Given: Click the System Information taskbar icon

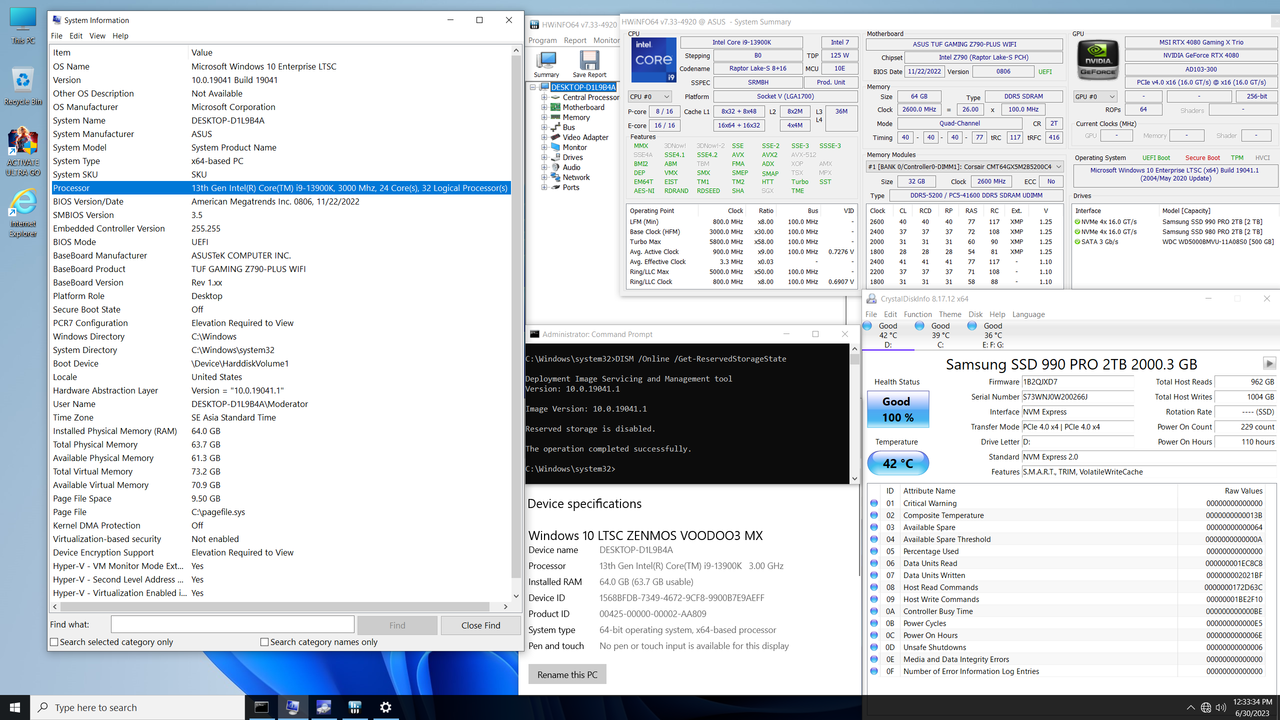Looking at the screenshot, I should coord(292,707).
